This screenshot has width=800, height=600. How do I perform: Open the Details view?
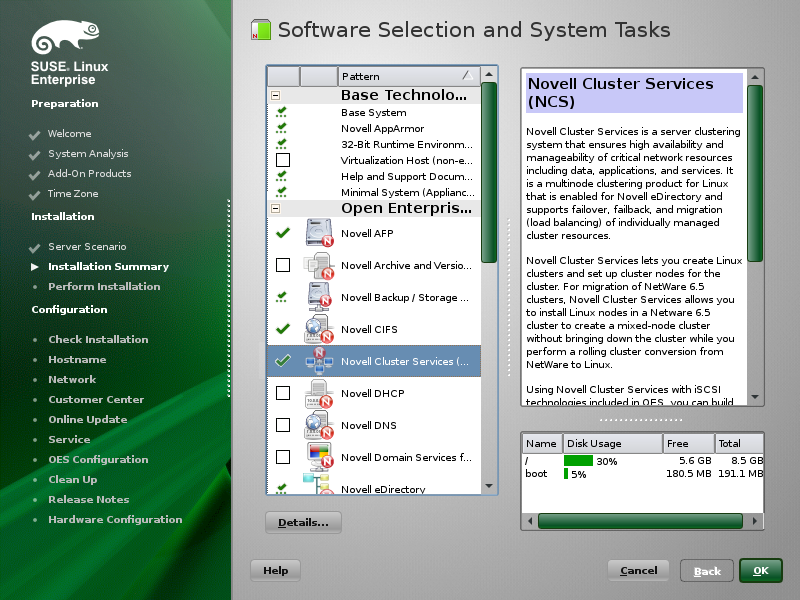point(303,522)
